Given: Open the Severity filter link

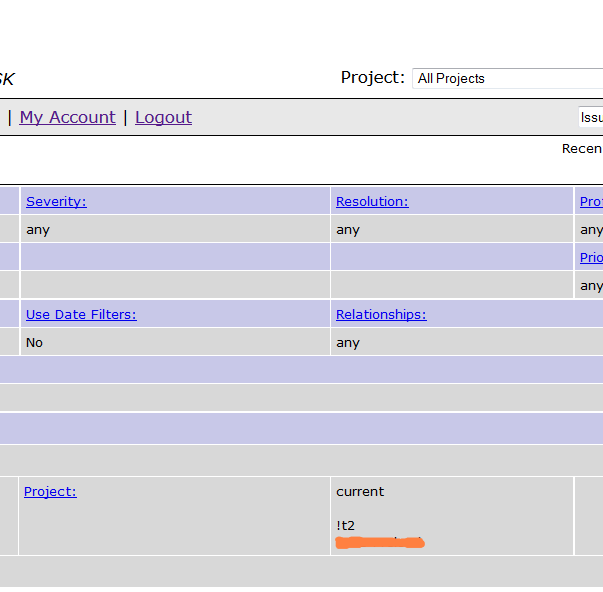Looking at the screenshot, I should click(56, 201).
